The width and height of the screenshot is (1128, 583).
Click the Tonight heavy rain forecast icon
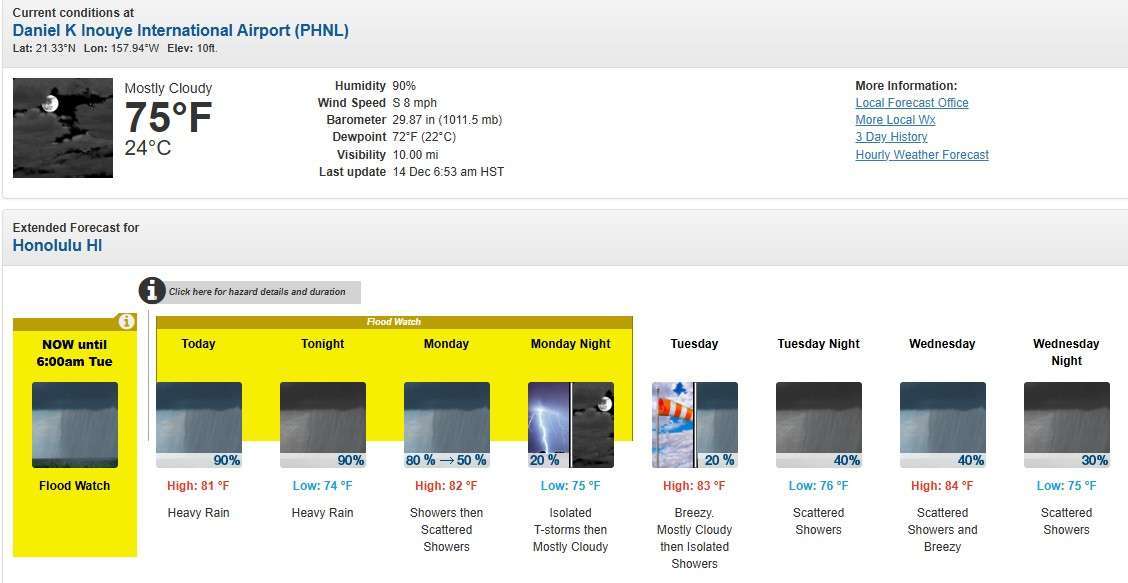pyautogui.click(x=322, y=424)
